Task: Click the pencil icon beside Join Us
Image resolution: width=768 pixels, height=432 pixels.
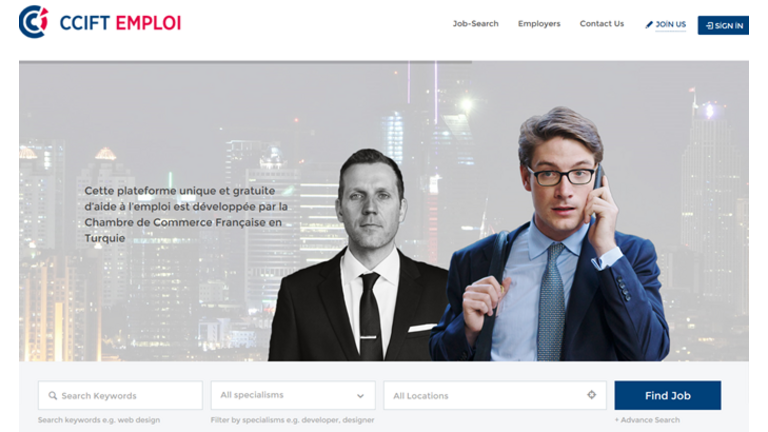Action: [649, 24]
